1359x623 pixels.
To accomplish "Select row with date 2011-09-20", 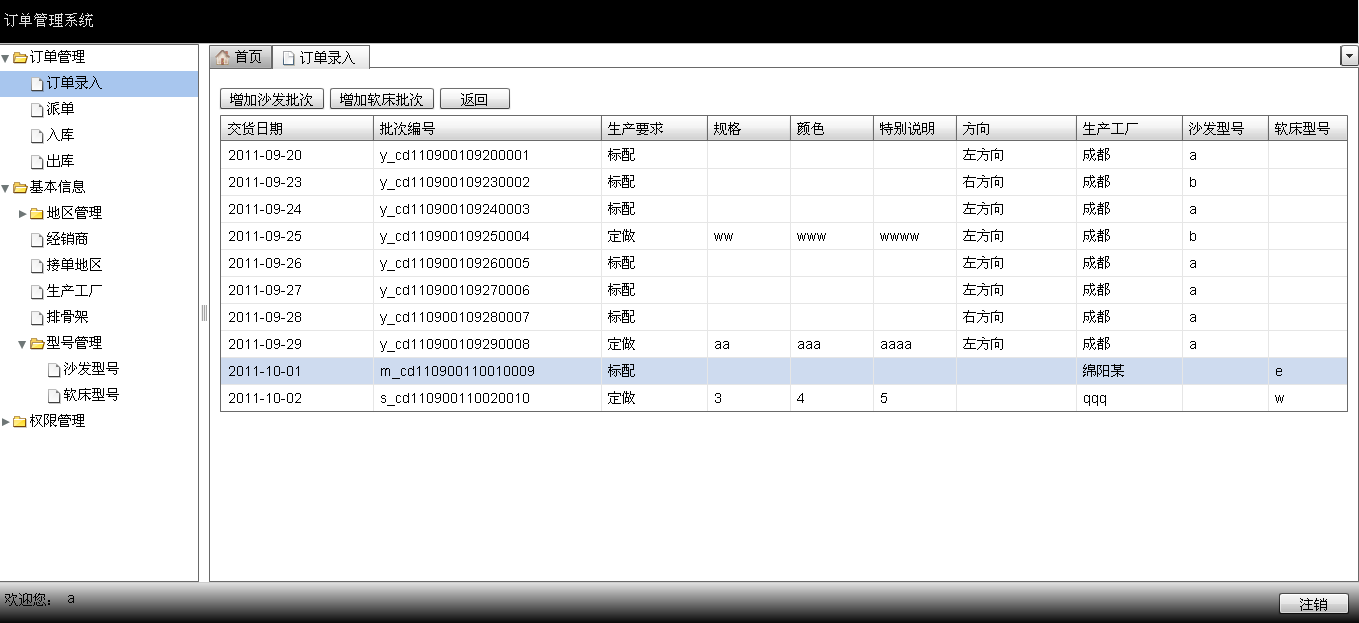I will click(784, 155).
